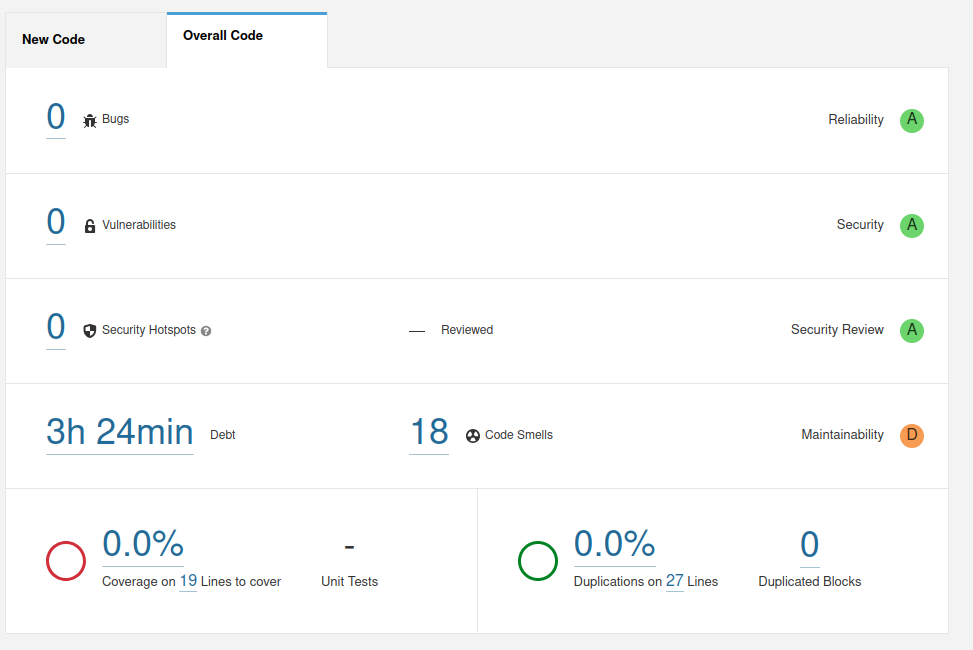
Task: Click the Security A rating badge
Action: (x=911, y=225)
